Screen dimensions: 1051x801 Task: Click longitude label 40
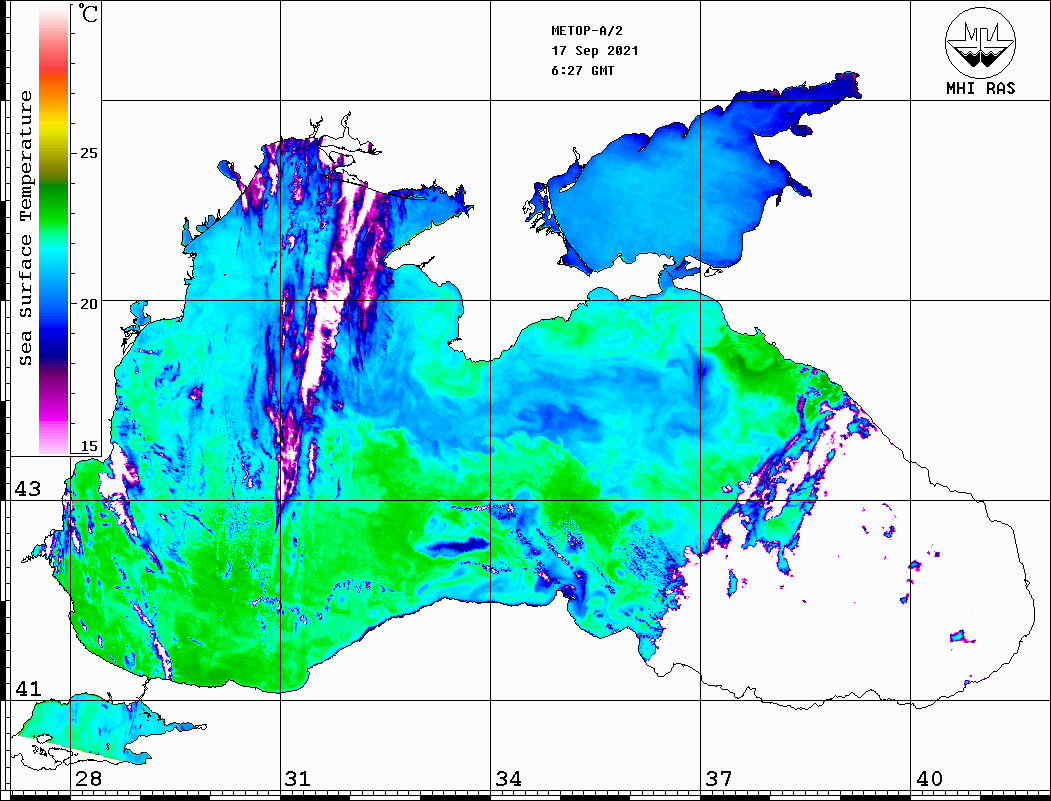929,779
